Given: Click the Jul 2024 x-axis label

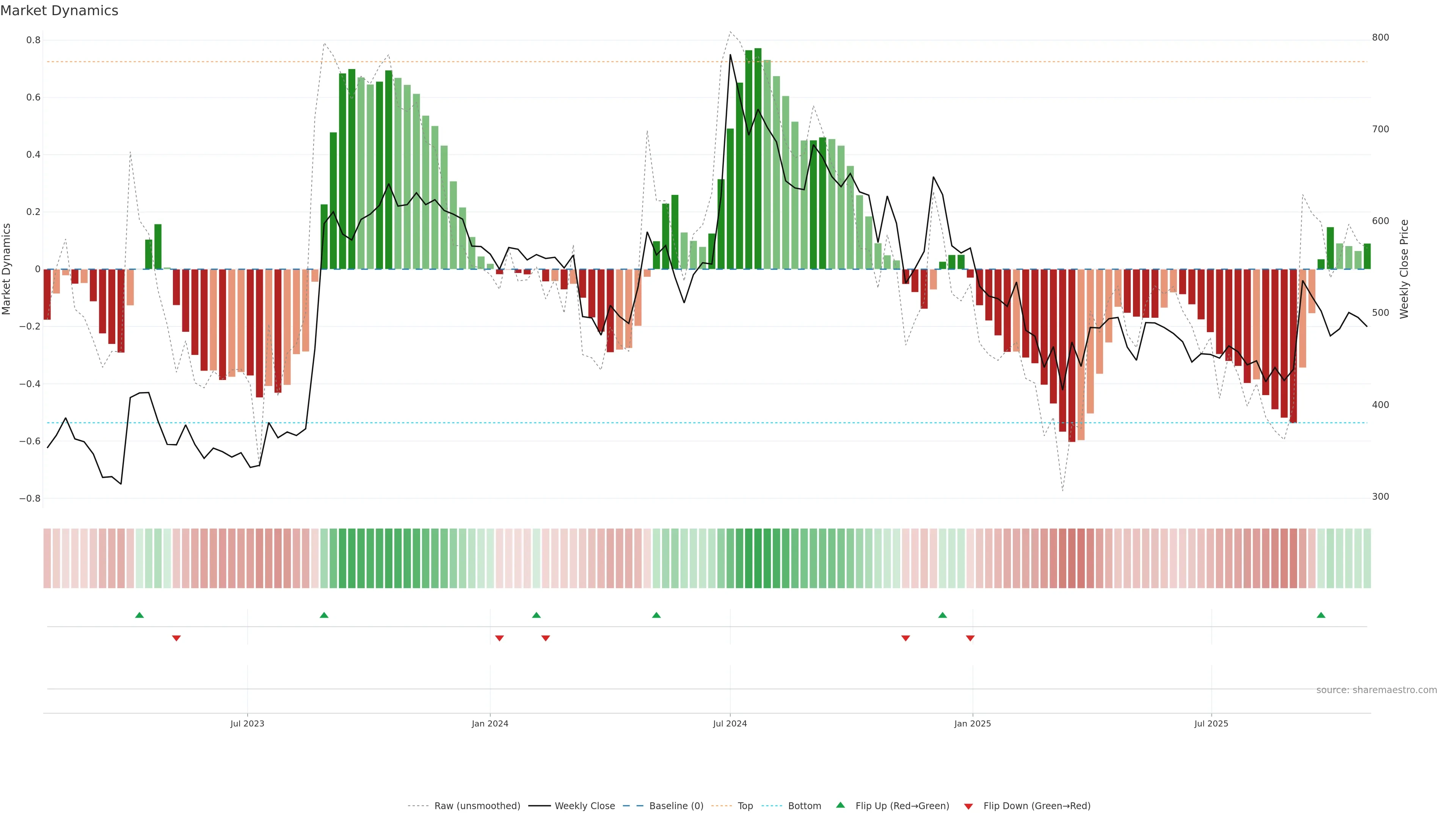Looking at the screenshot, I should point(730,723).
